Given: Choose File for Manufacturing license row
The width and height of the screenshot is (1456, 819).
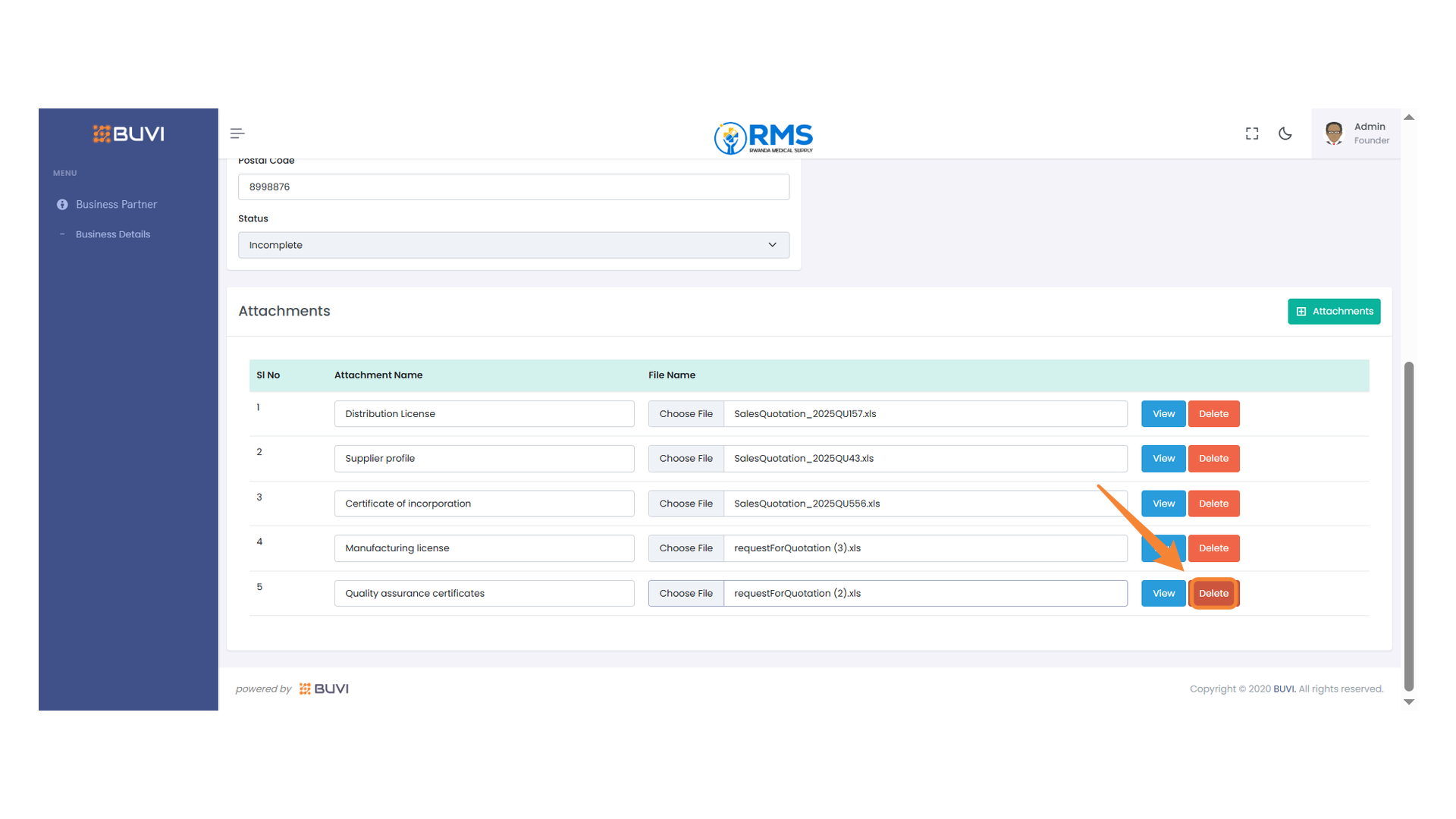Looking at the screenshot, I should point(686,548).
